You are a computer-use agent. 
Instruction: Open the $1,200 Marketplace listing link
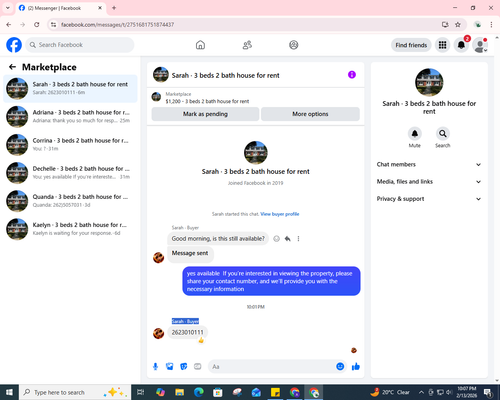pyautogui.click(x=207, y=101)
